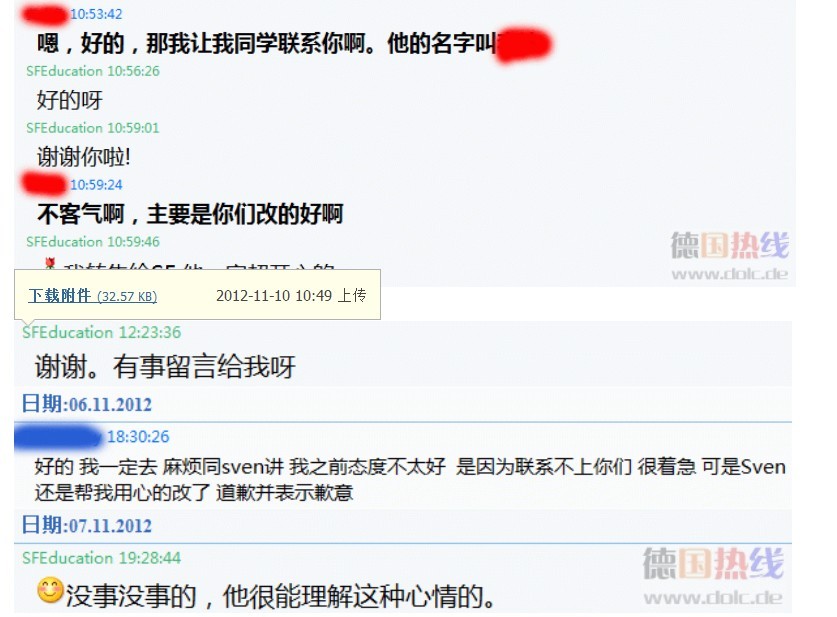This screenshot has height=617, width=837.
Task: Click the 下载附件 download attachment link
Action: [x=59, y=296]
